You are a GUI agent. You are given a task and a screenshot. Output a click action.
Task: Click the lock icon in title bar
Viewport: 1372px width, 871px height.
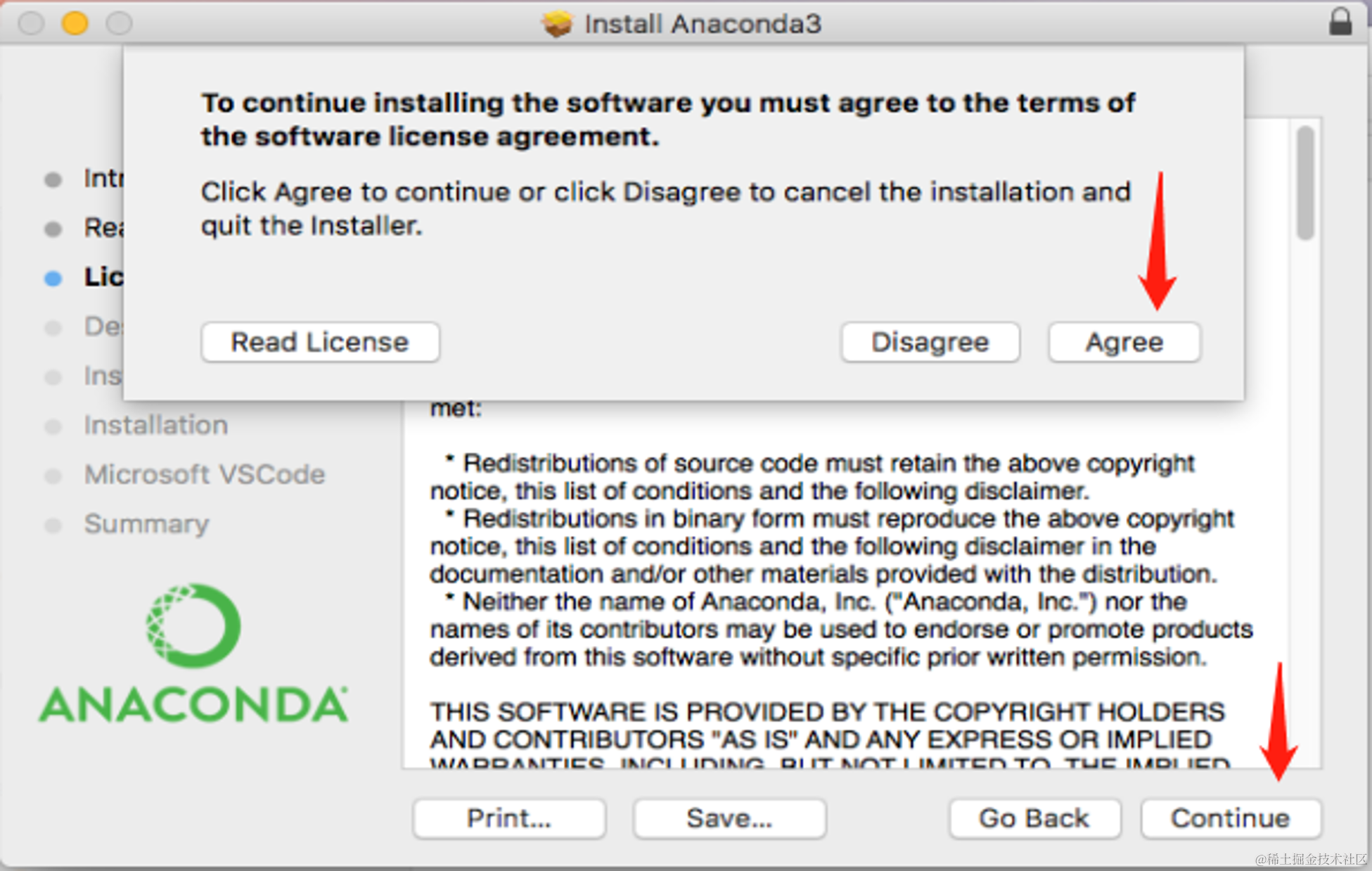[1340, 22]
